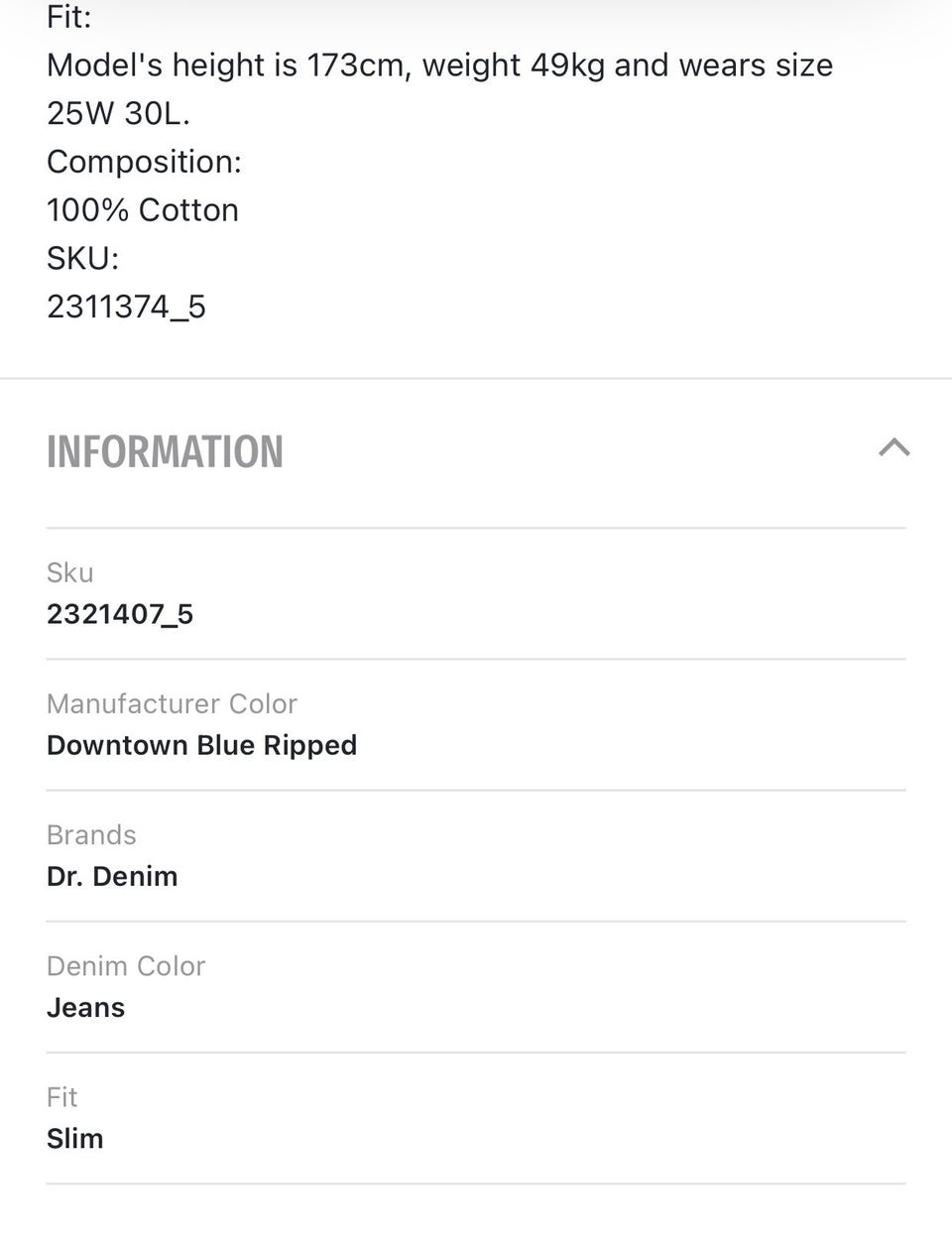Viewport: 952px width, 1247px height.
Task: Click the 25W 30L size text
Action: point(118,114)
